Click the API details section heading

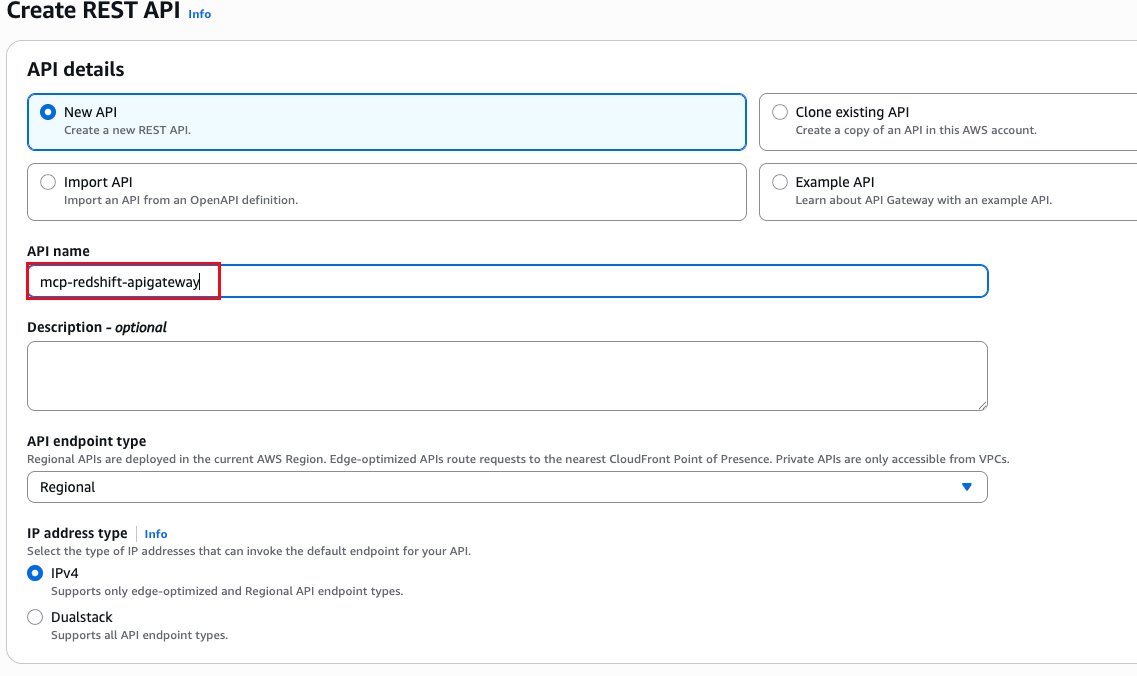(x=75, y=70)
